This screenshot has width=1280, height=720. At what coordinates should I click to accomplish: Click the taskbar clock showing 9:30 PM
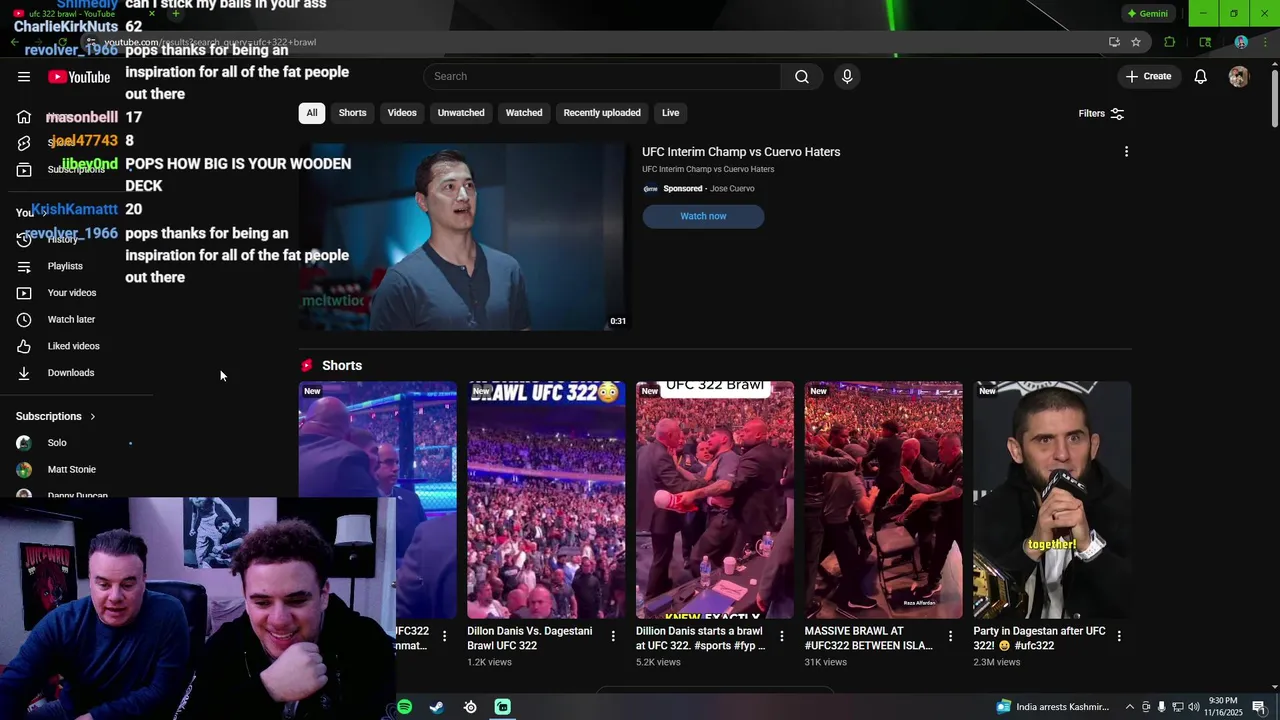click(x=1225, y=707)
